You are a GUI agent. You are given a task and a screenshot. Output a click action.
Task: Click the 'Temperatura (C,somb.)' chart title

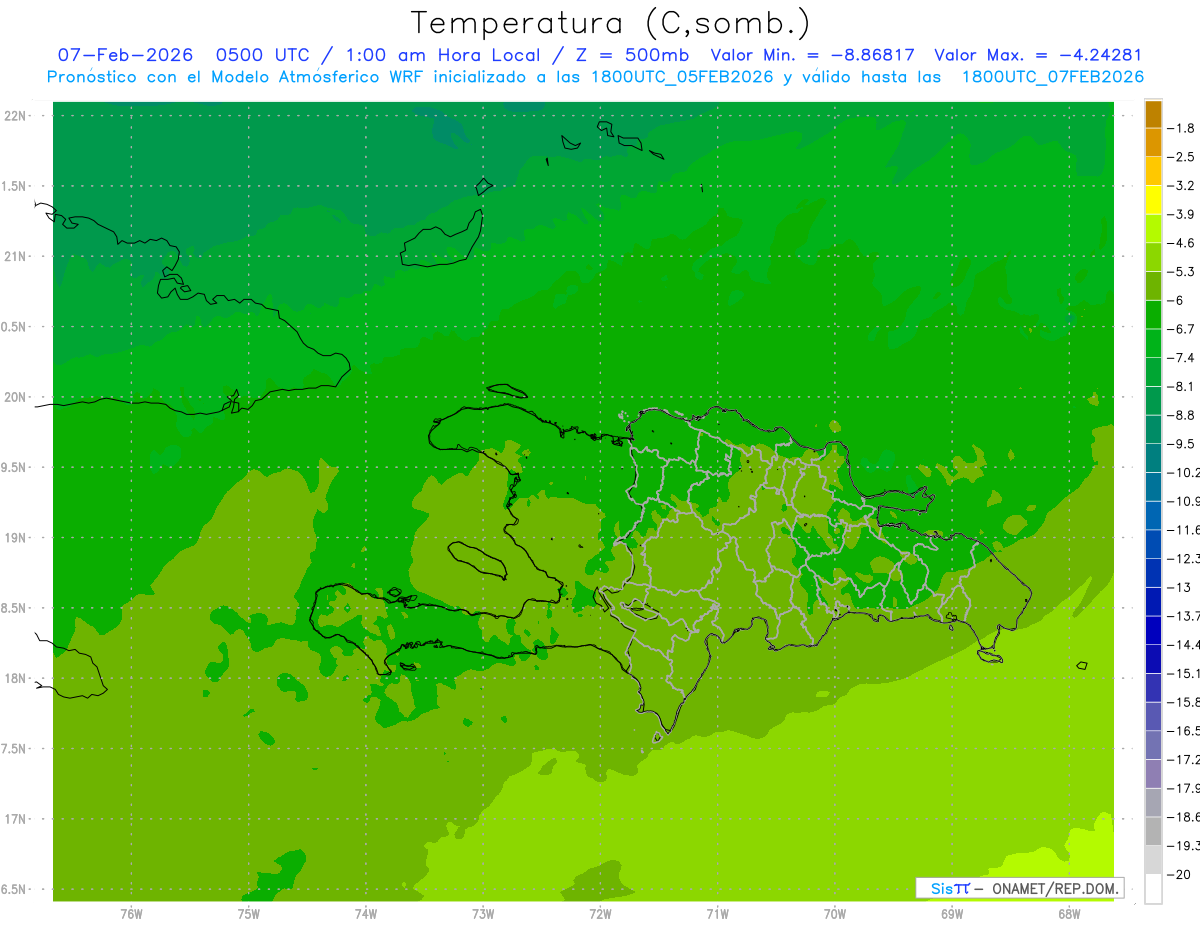pyautogui.click(x=610, y=23)
